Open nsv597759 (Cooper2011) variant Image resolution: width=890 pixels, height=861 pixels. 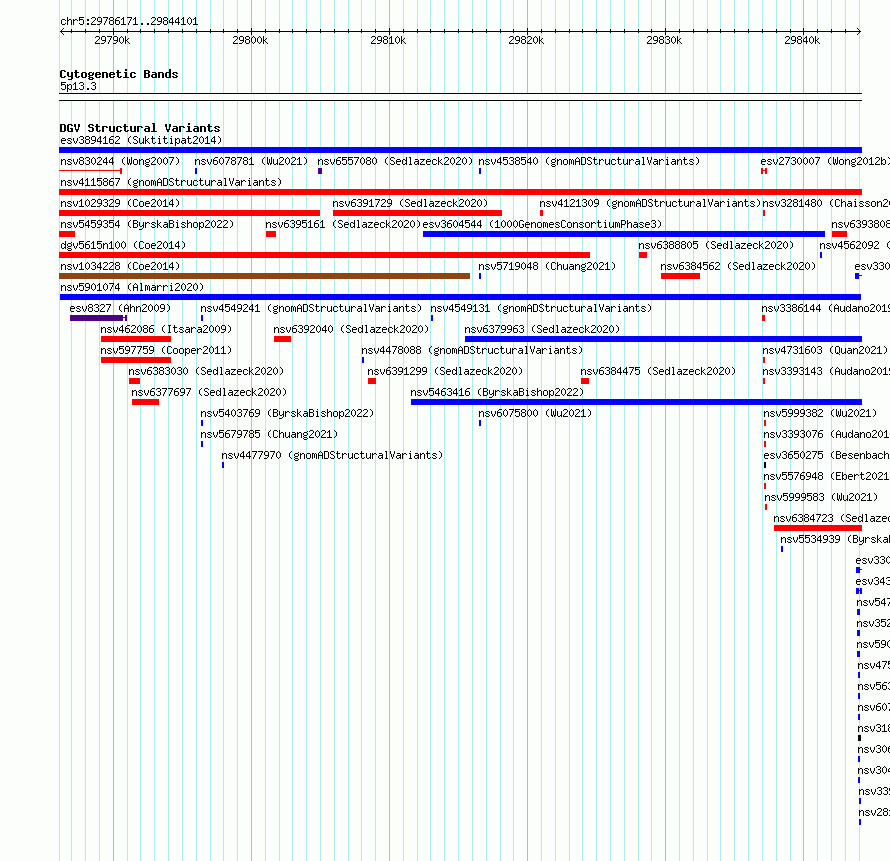(166, 350)
